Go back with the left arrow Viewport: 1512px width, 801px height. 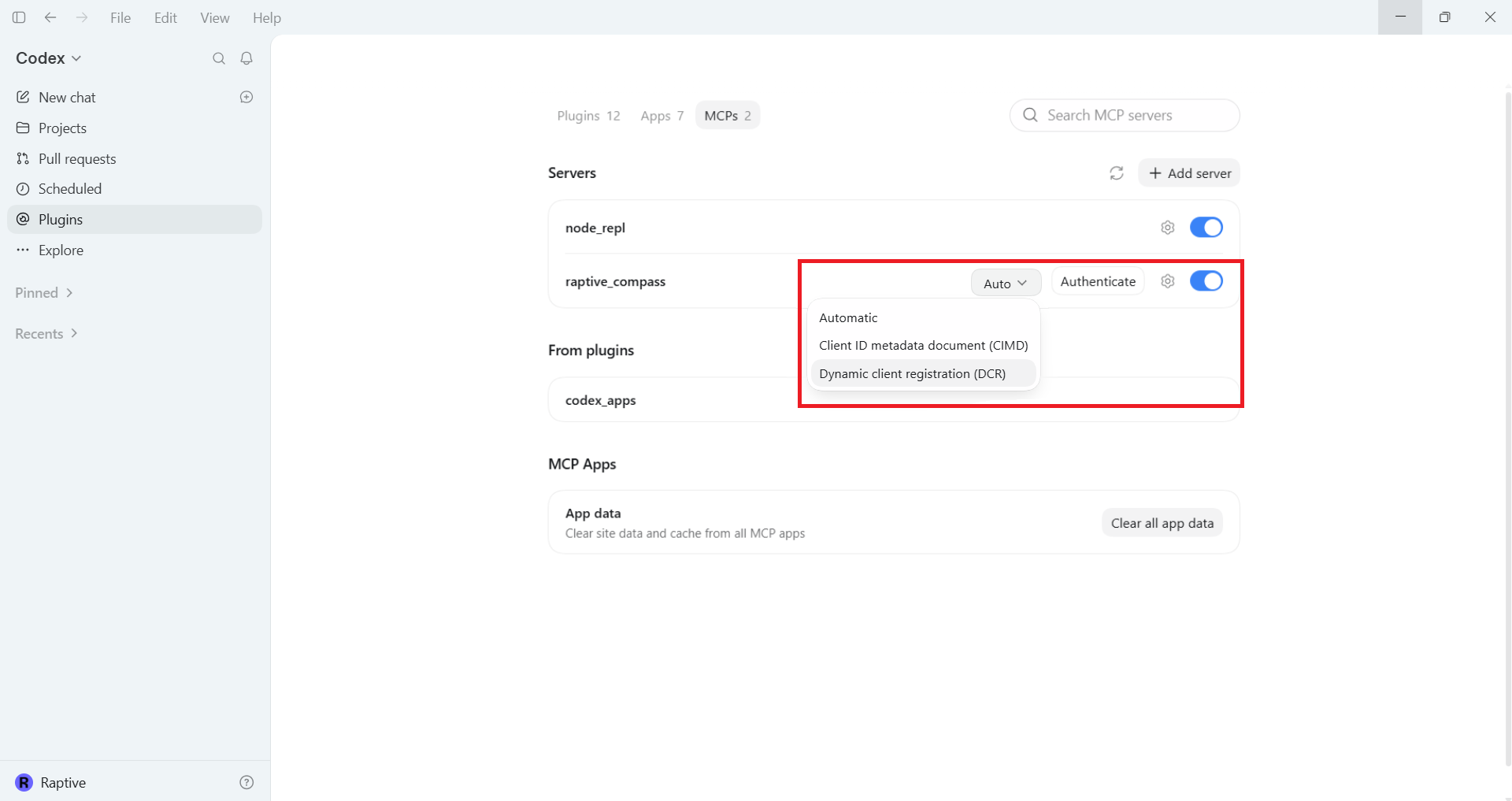pyautogui.click(x=50, y=17)
